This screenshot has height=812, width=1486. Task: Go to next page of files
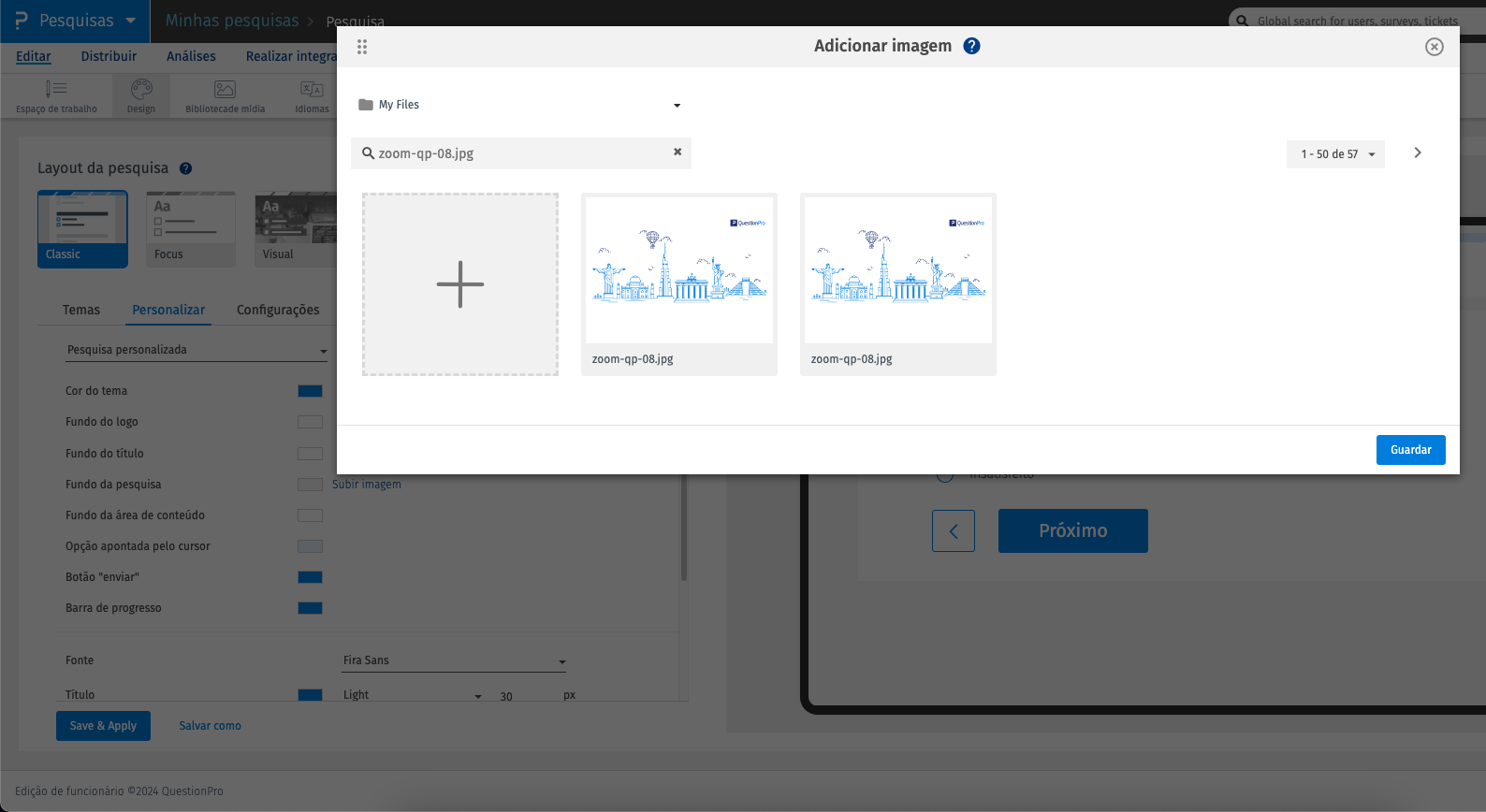pos(1418,152)
